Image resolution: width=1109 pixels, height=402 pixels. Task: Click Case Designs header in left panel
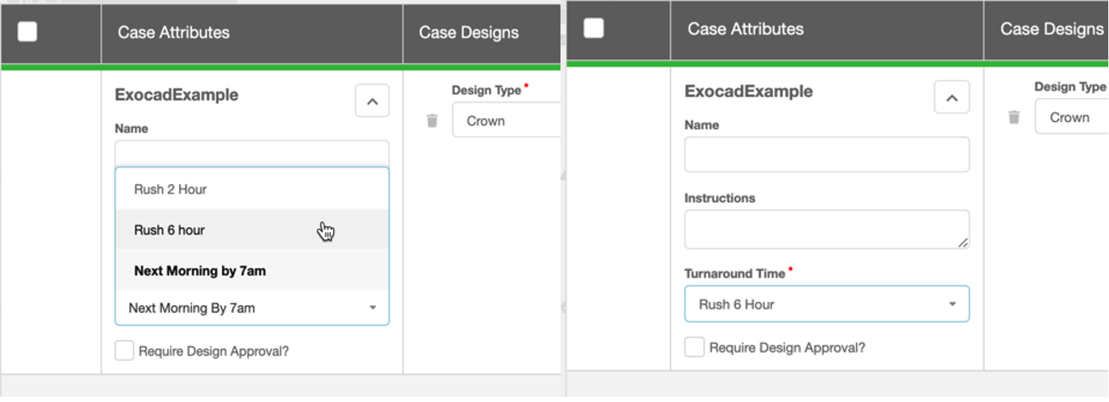(468, 33)
